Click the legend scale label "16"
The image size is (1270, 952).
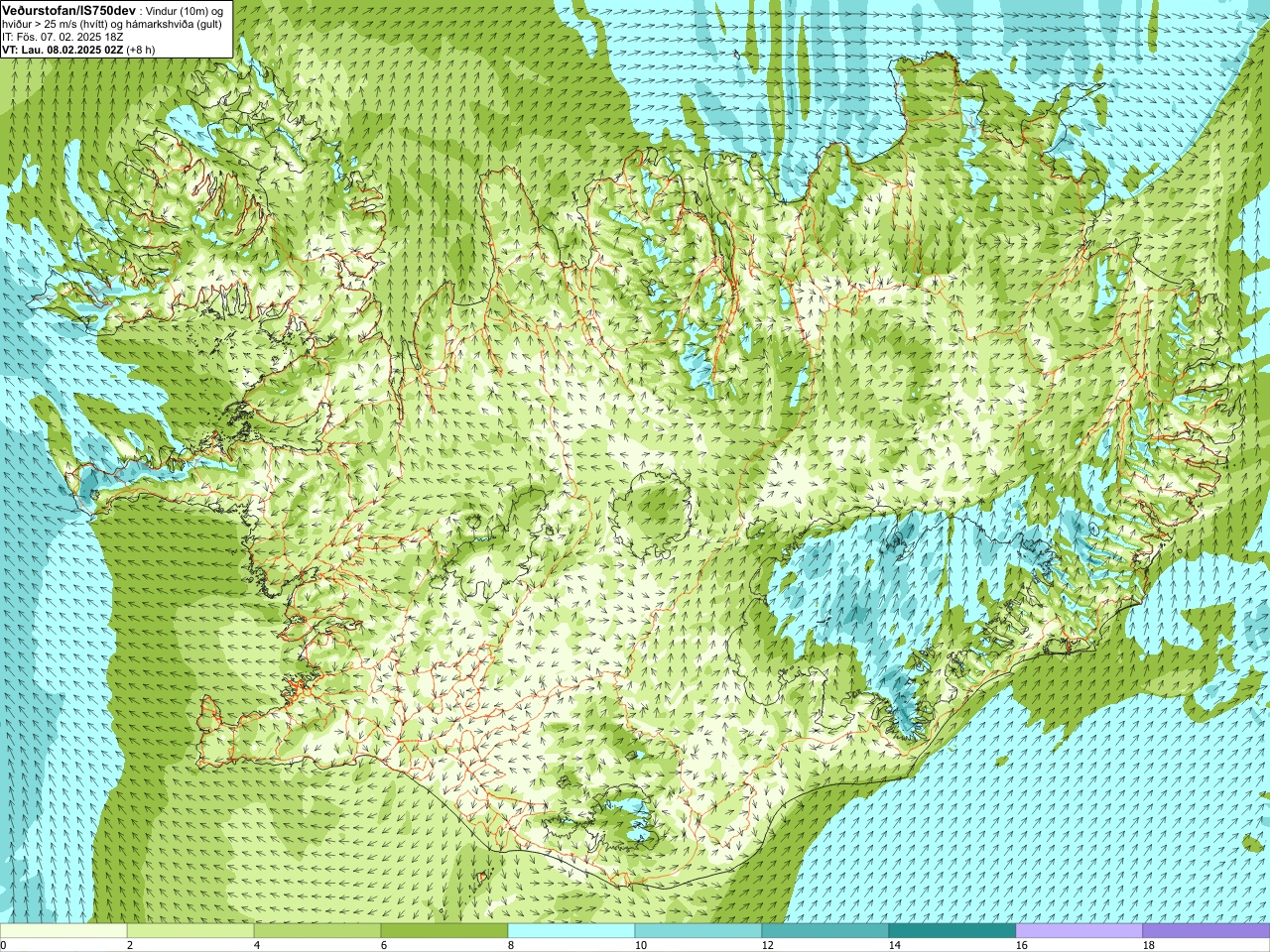[1021, 945]
